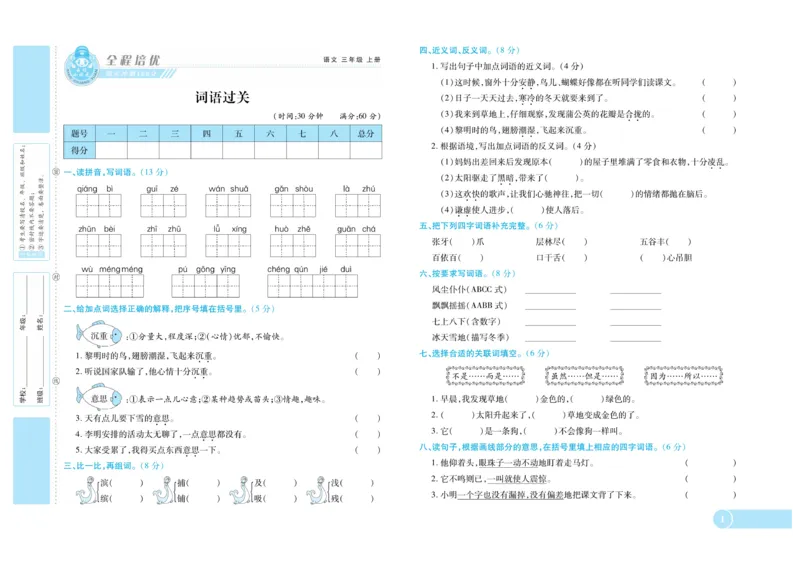Image resolution: width=800 pixels, height=566 pixels.
Task: Click the writing grid under huò zhě
Action: coord(293,245)
